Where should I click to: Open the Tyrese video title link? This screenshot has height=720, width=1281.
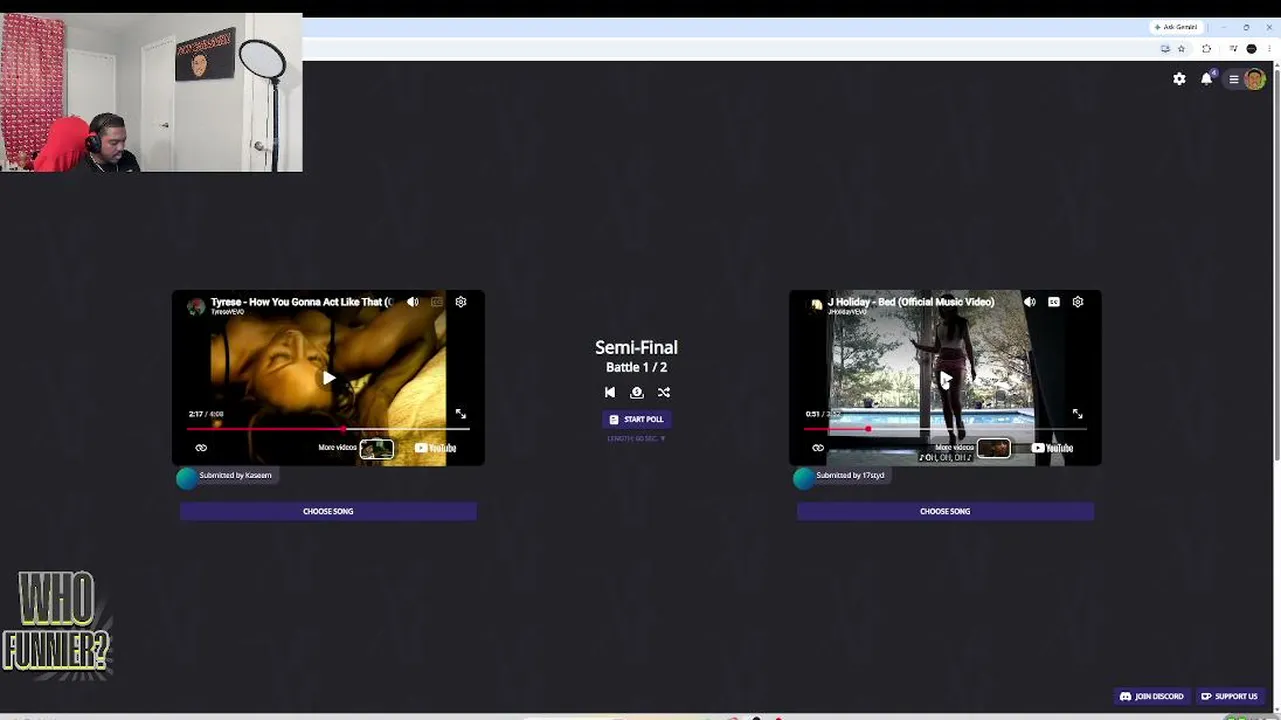coord(301,301)
